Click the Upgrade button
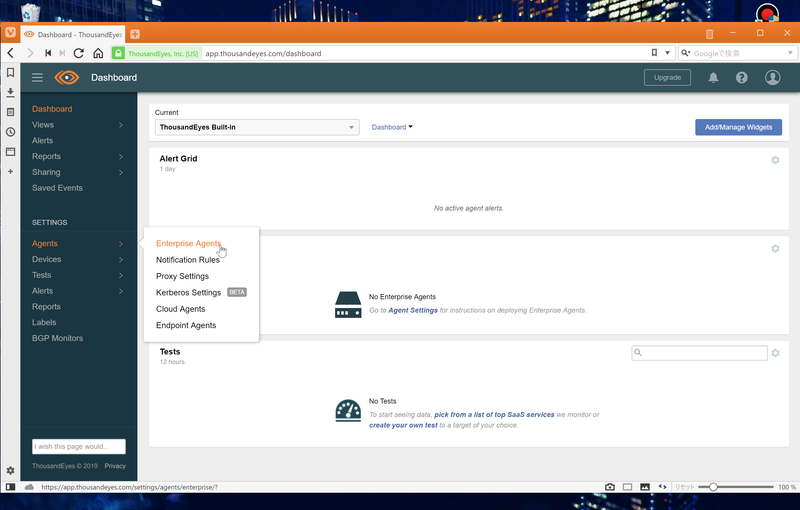 (x=667, y=78)
